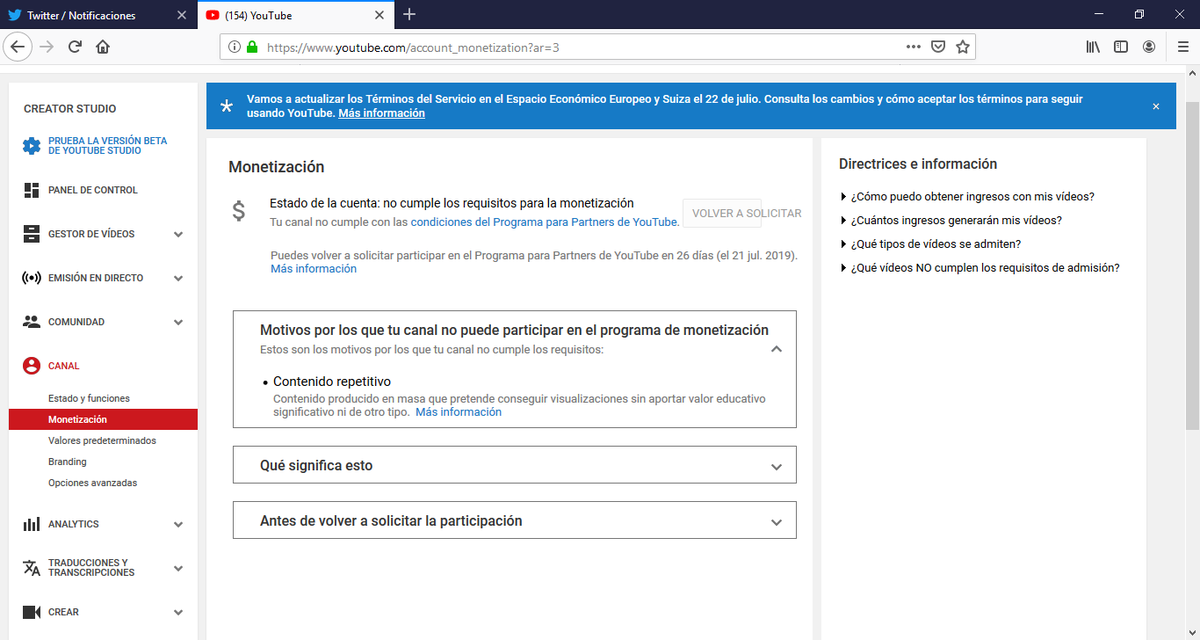Toggle the browser sidebar icon
Screen dimensions: 1200x640
1121,47
